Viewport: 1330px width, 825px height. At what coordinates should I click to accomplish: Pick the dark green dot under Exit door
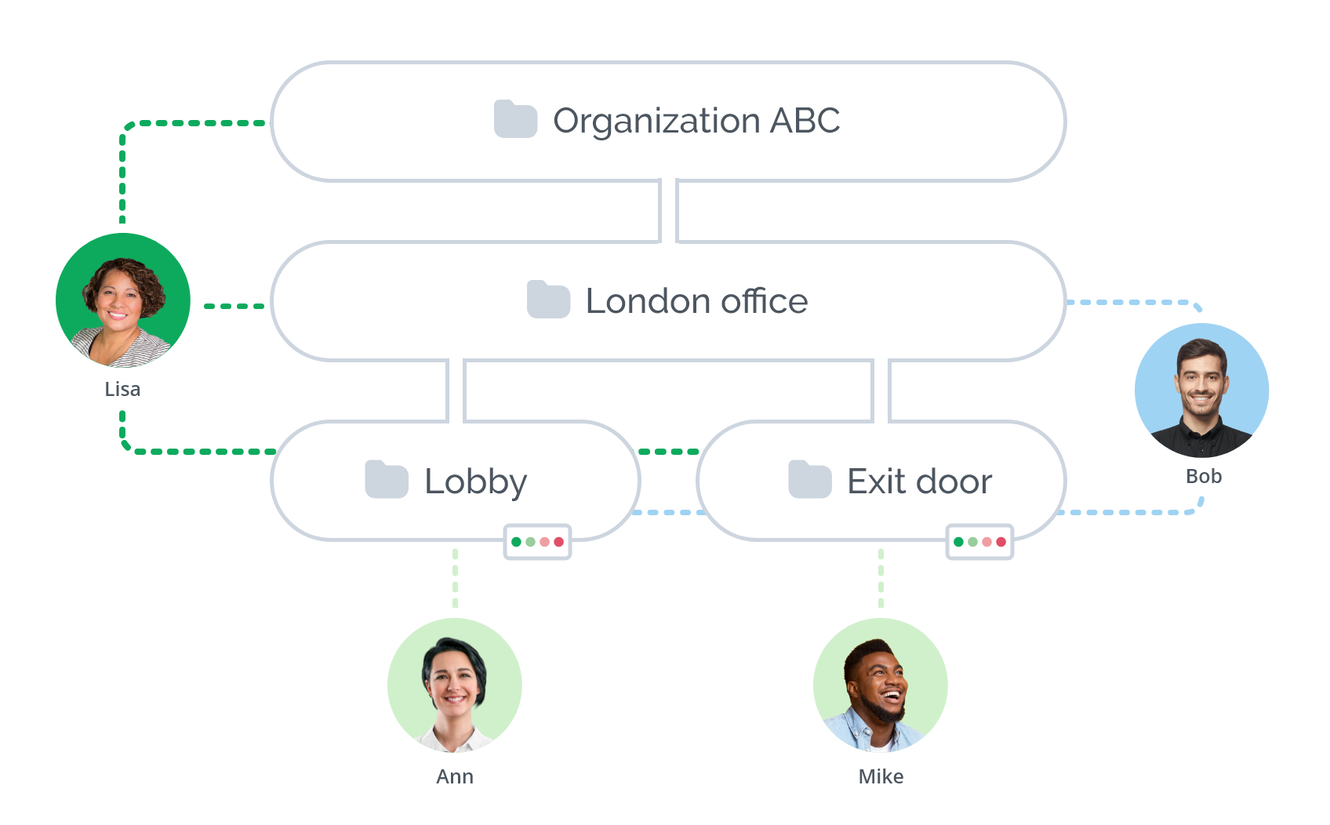click(x=958, y=542)
